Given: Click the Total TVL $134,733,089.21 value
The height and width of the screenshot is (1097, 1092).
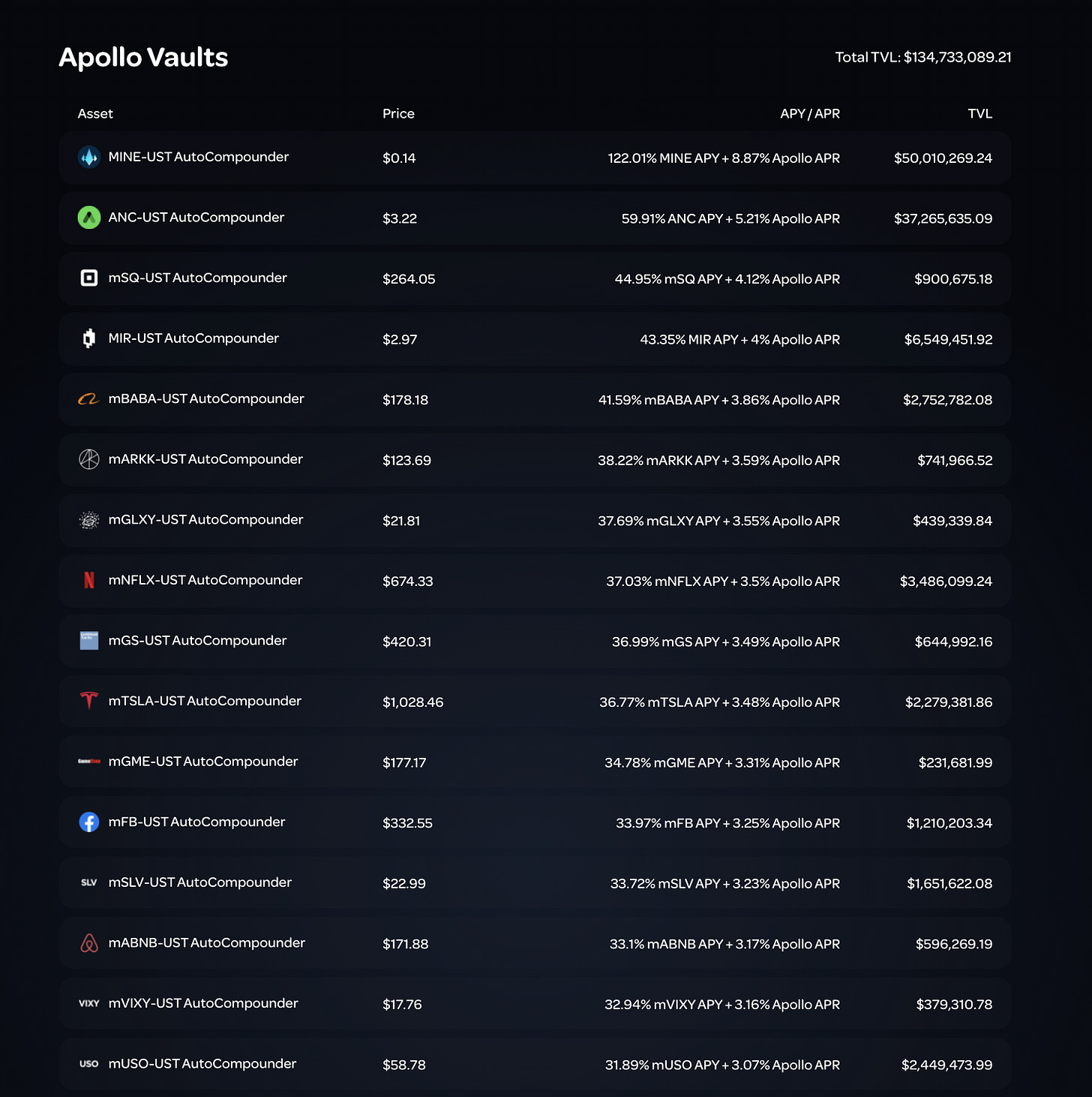Looking at the screenshot, I should [957, 57].
